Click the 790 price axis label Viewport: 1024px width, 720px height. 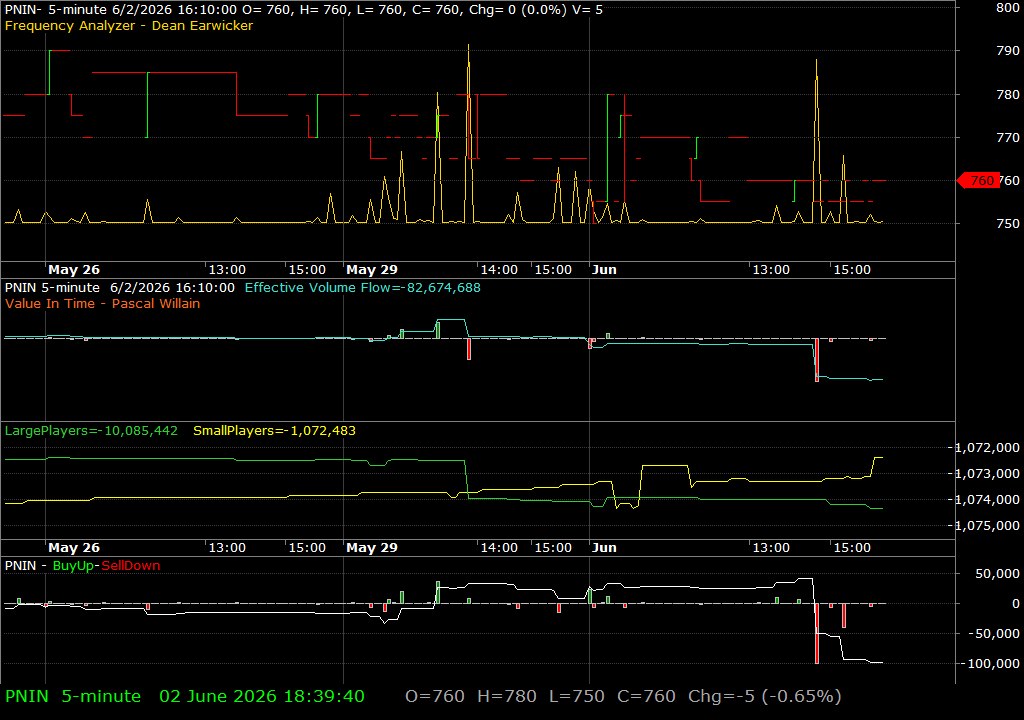(x=1008, y=50)
